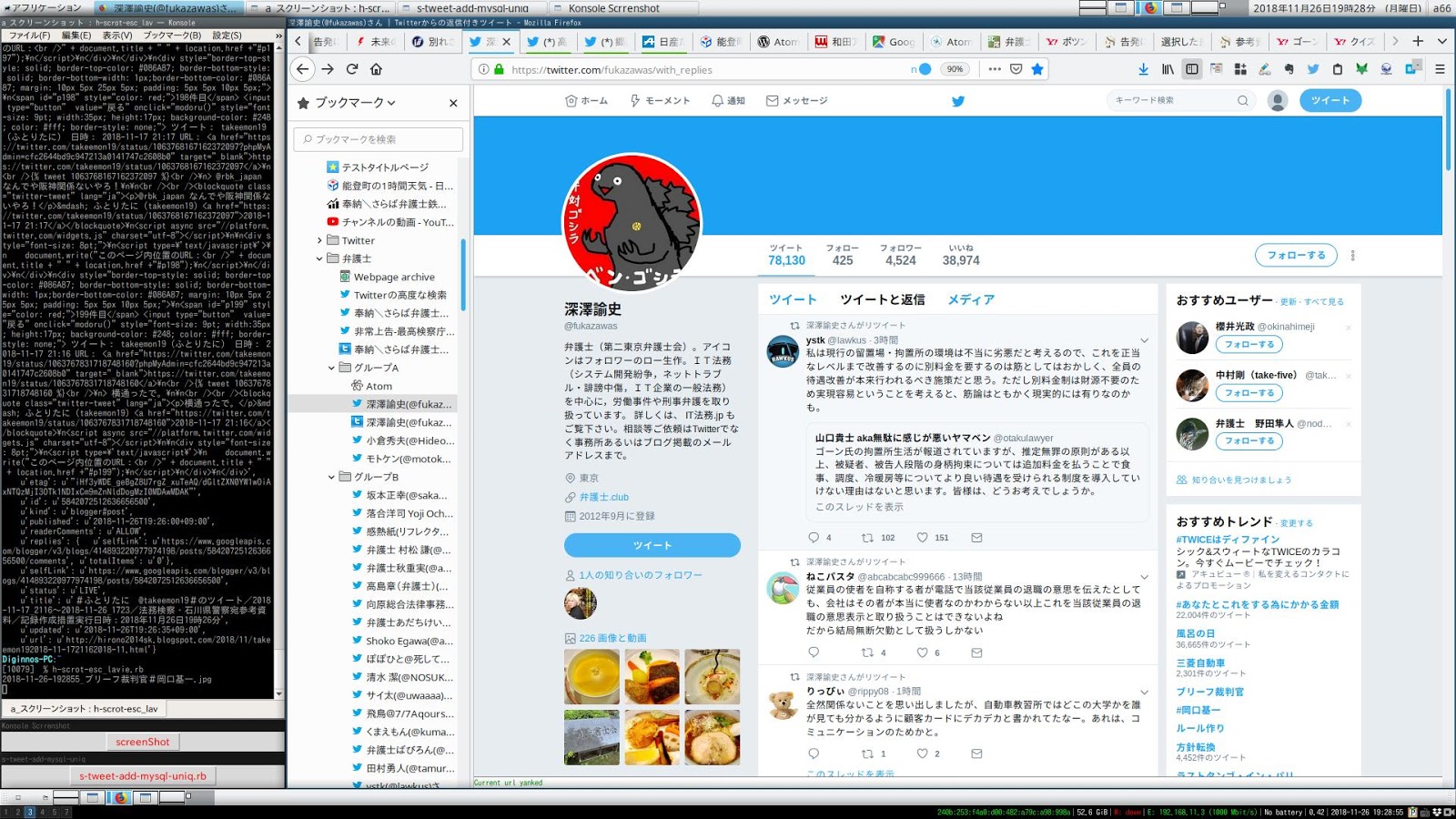Click the 90% zoom level badge

click(x=955, y=69)
